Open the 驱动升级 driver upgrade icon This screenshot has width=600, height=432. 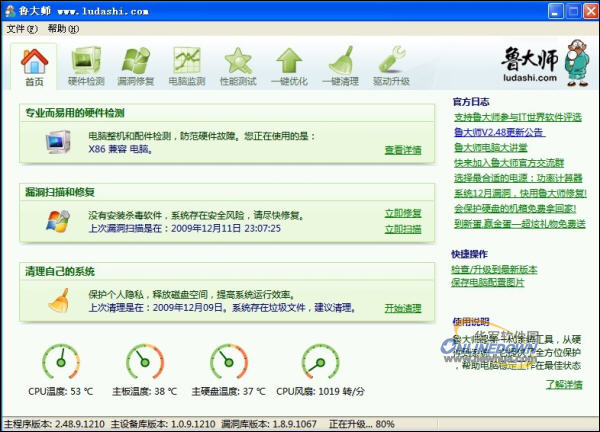coord(391,65)
